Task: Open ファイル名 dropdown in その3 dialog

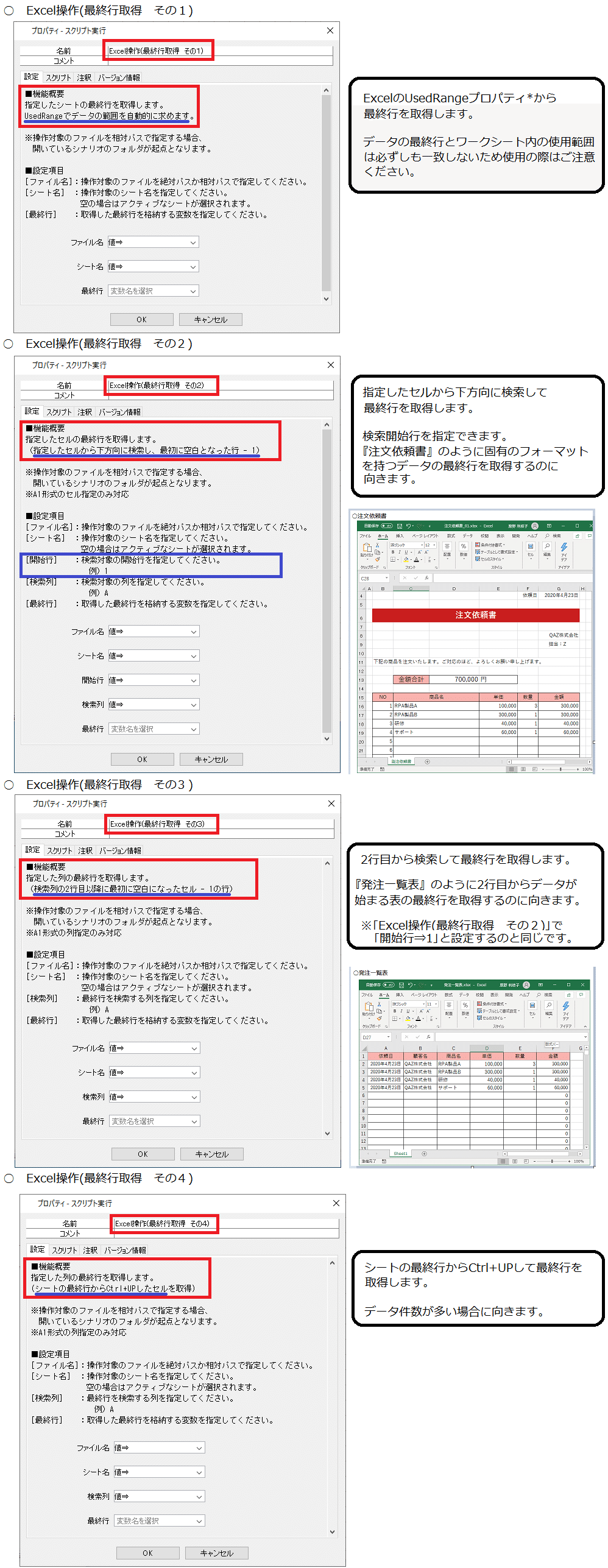Action: point(155,1048)
